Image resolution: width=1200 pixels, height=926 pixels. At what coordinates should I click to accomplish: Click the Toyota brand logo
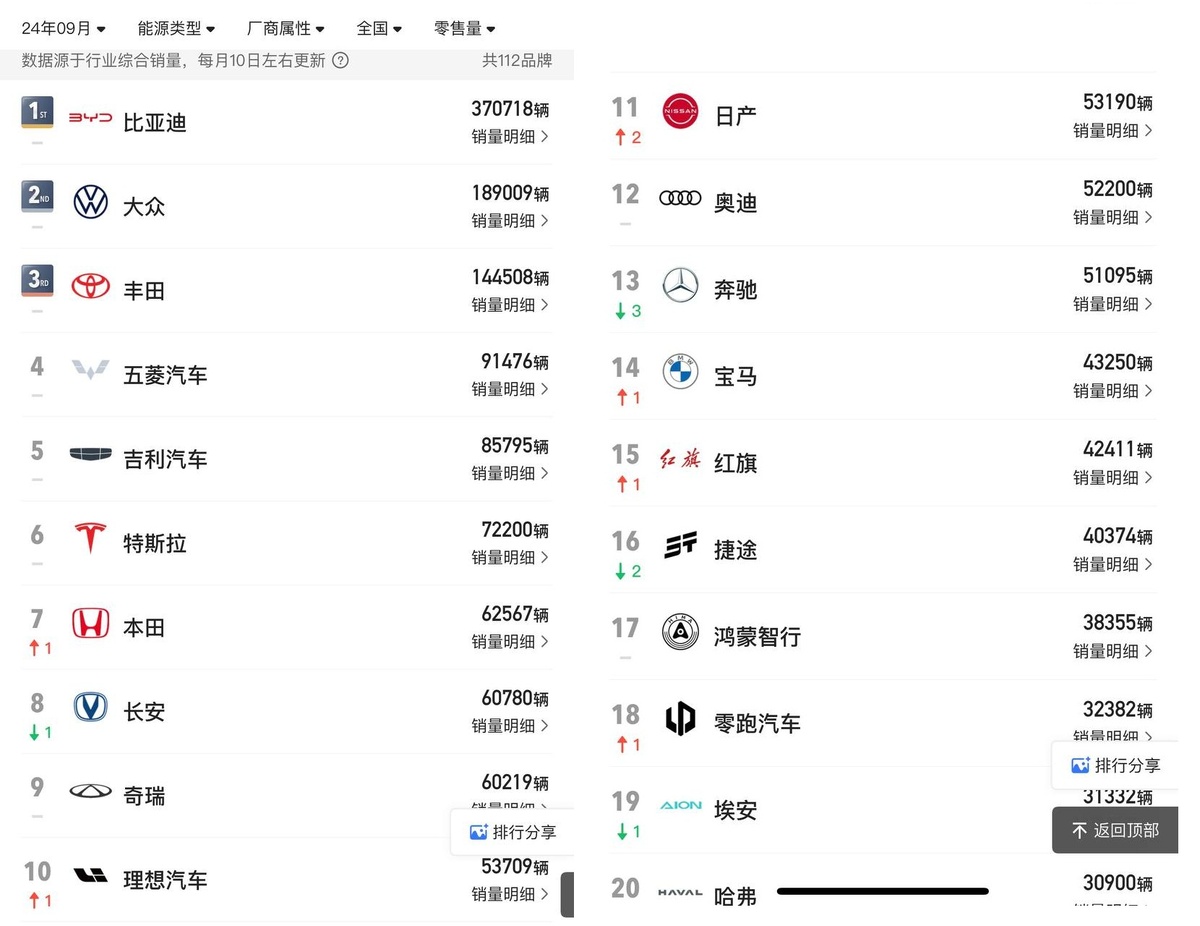pos(90,287)
